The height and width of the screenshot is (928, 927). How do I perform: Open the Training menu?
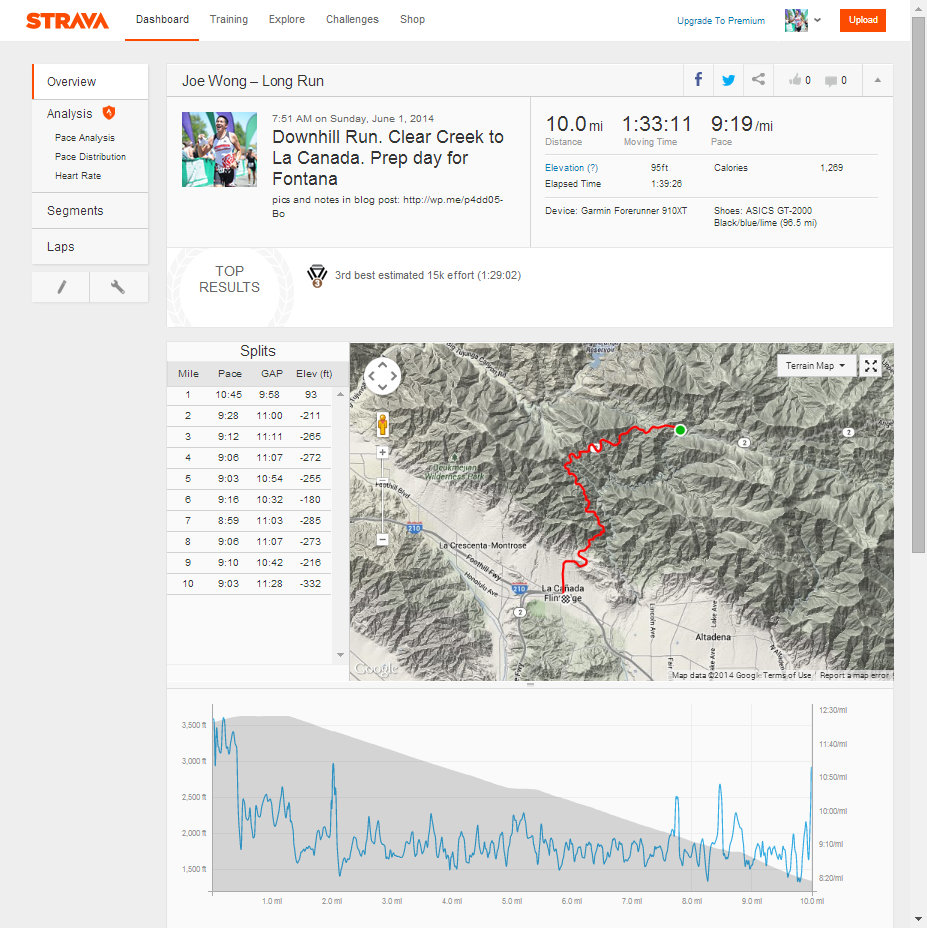(228, 19)
